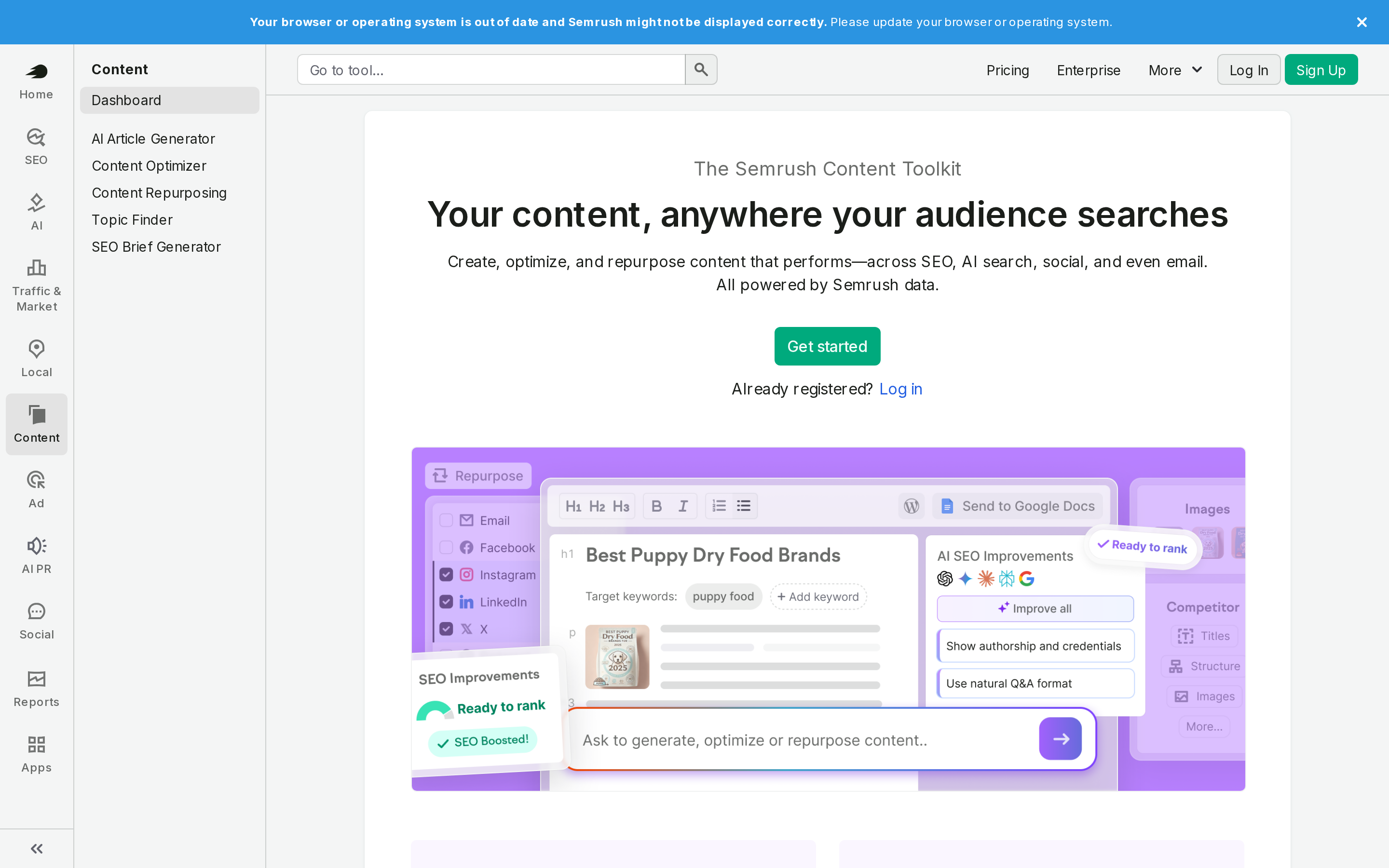
Task: Open the Reports sidebar icon
Action: (36, 689)
